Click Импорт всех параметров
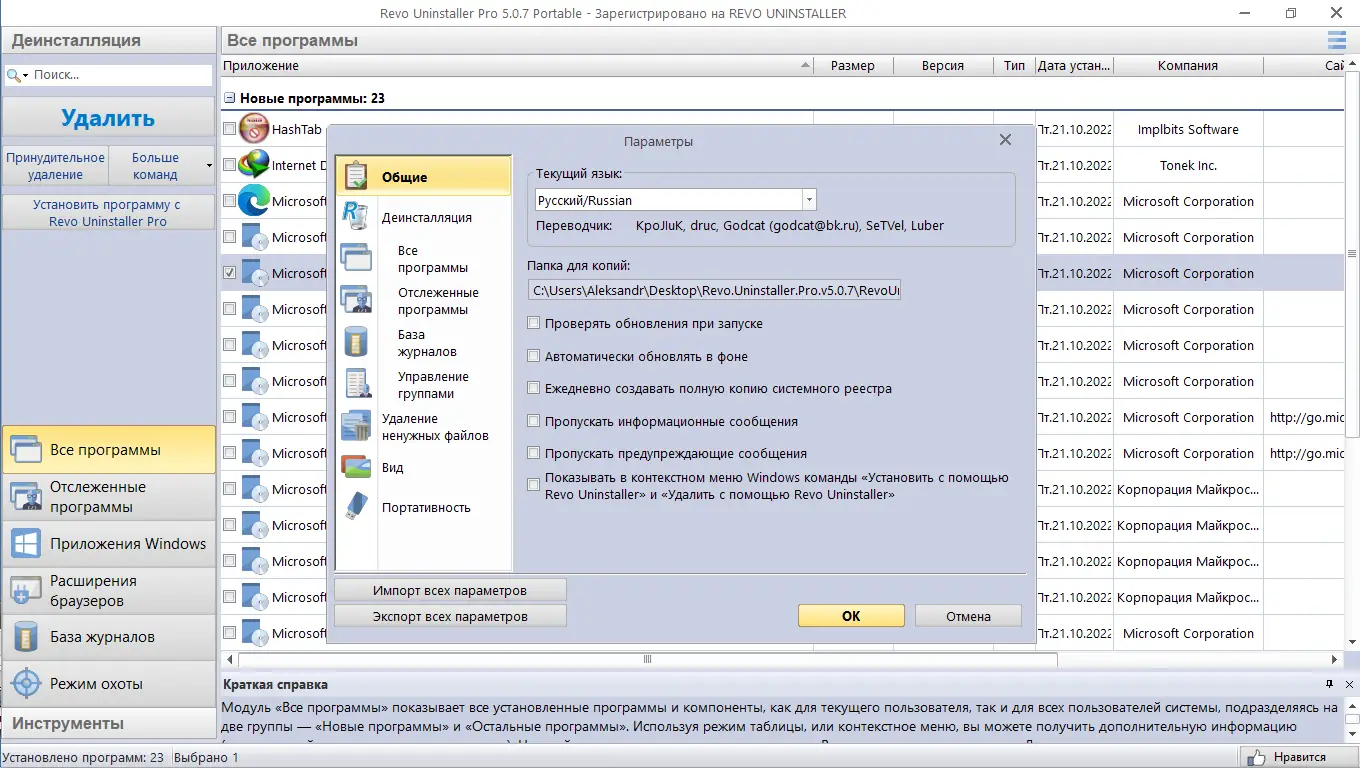Viewport: 1360px width, 768px height. point(450,590)
